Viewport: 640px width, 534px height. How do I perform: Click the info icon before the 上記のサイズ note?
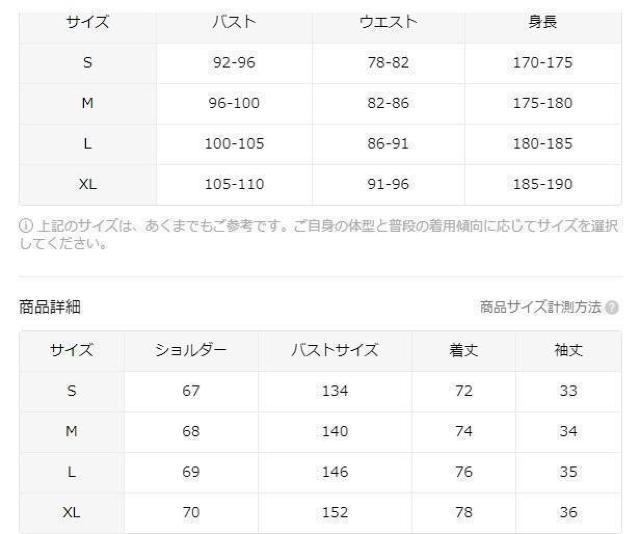(26, 226)
